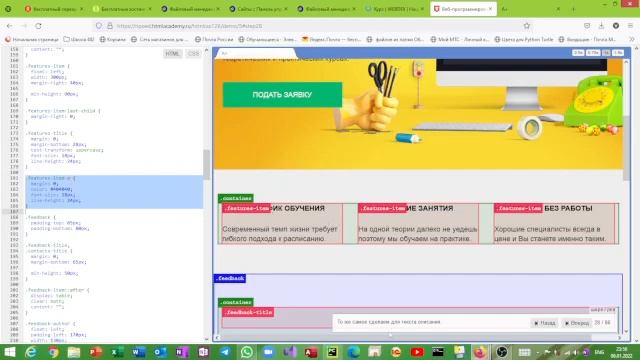Viewport: 640px width, 360px height.
Task: Click the preview pane vertical scrollbar
Action: pyautogui.click(x=627, y=149)
